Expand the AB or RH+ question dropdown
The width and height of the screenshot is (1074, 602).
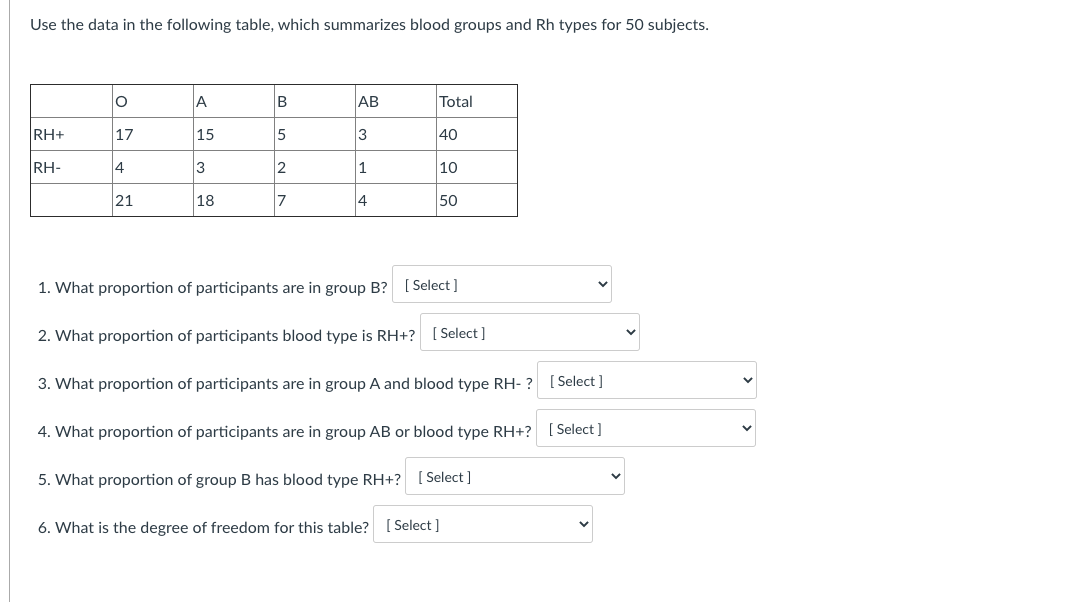pos(645,429)
